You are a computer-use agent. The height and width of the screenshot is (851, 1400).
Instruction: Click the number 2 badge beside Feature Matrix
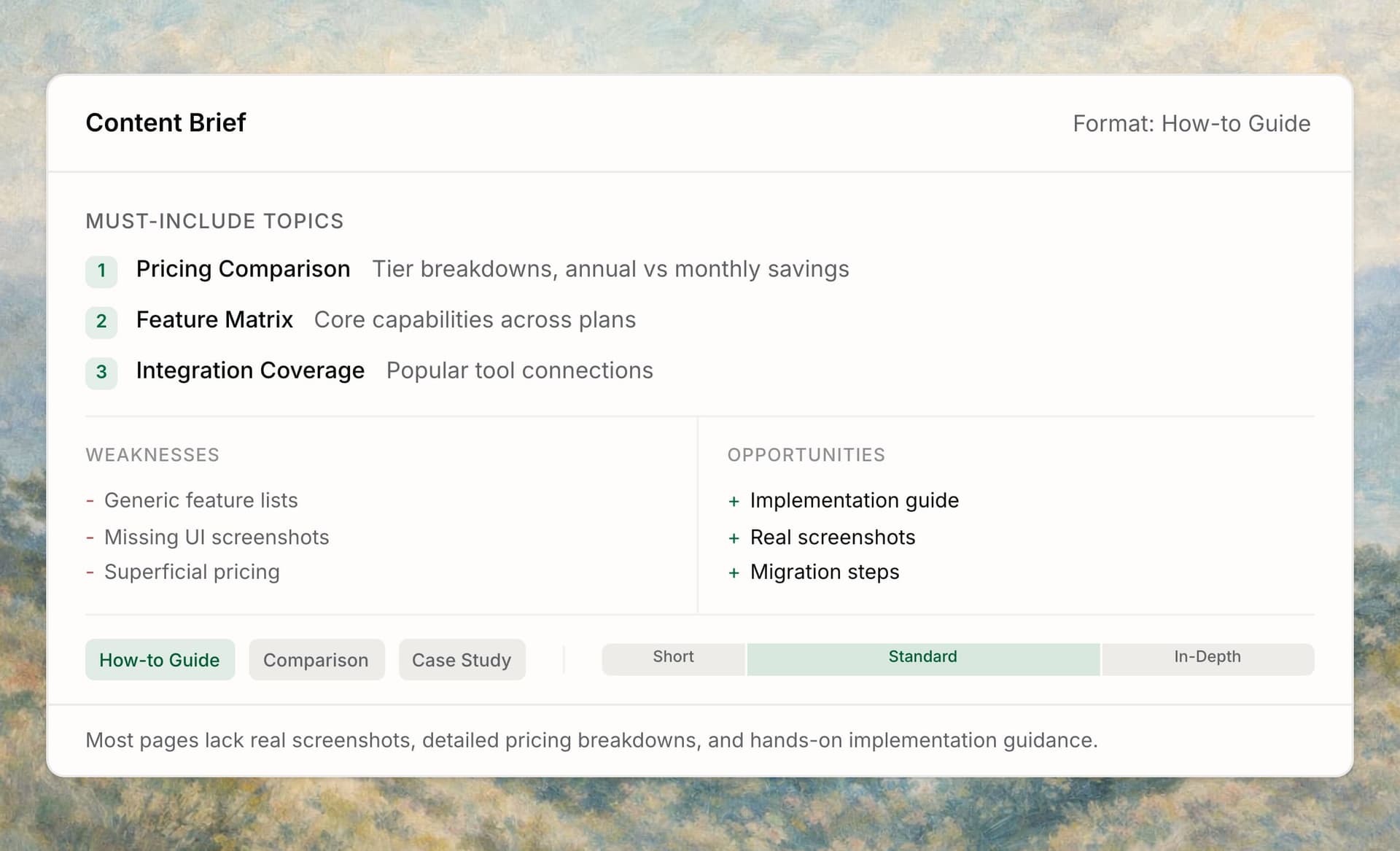tap(101, 322)
